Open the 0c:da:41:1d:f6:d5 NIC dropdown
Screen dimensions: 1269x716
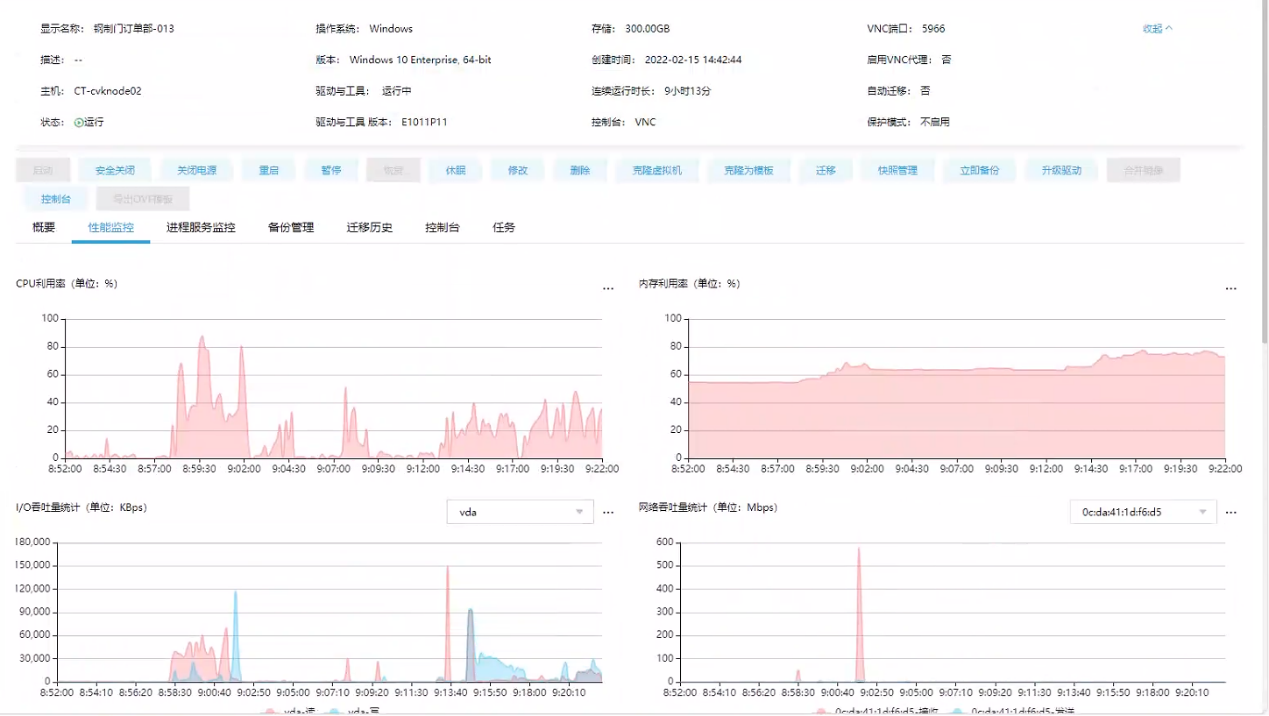tap(1143, 512)
